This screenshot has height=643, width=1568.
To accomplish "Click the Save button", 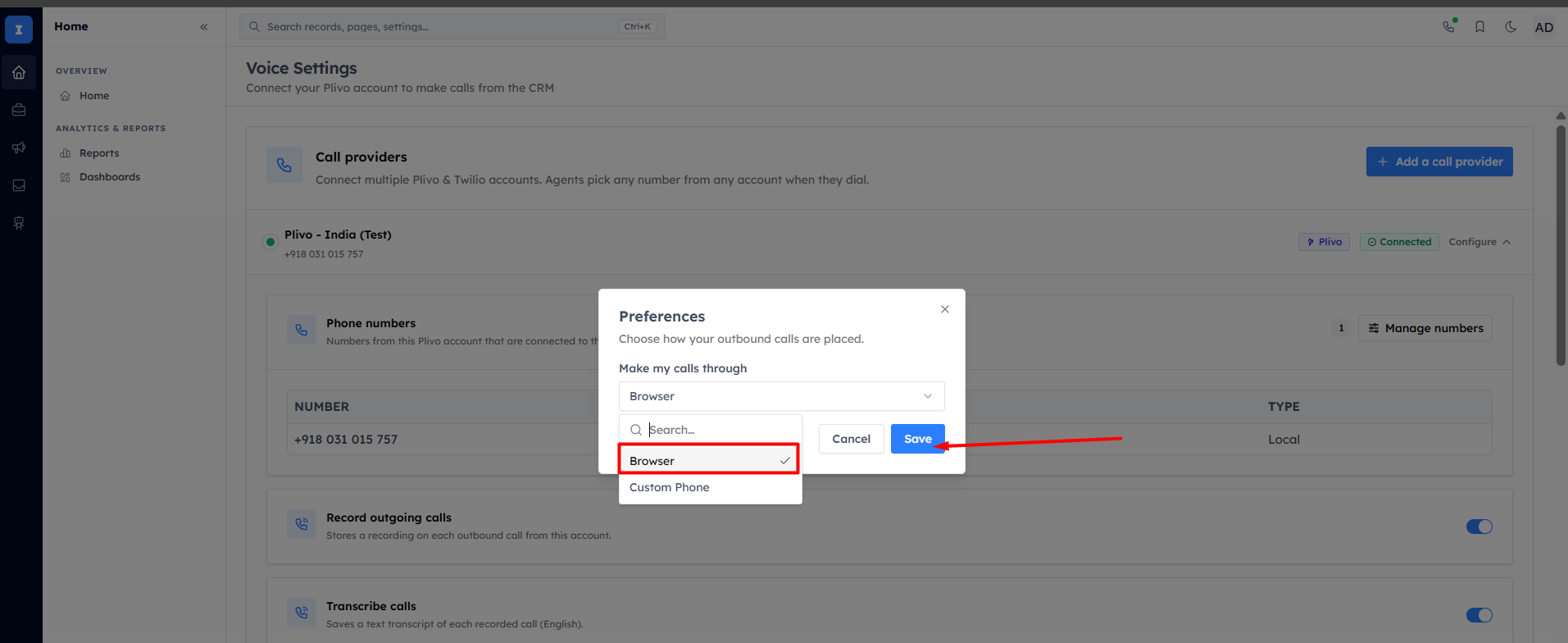I will tap(918, 439).
